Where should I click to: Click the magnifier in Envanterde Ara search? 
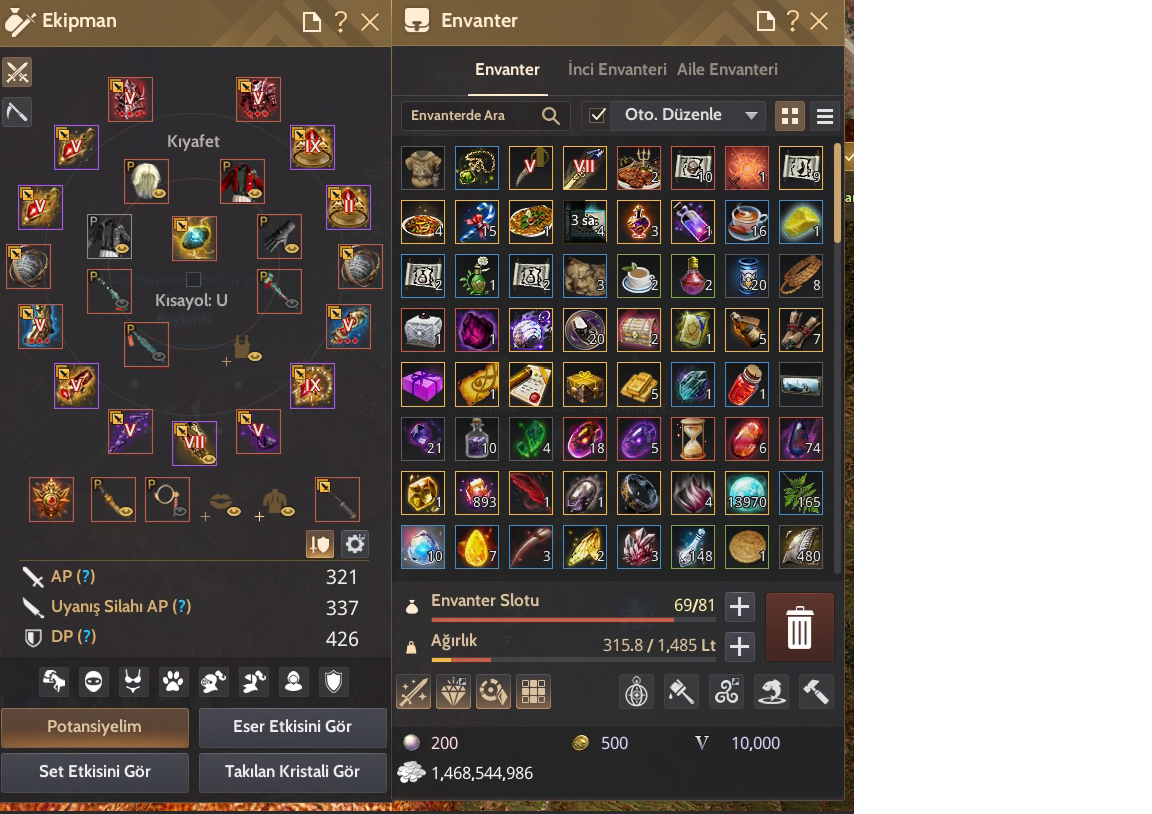550,115
